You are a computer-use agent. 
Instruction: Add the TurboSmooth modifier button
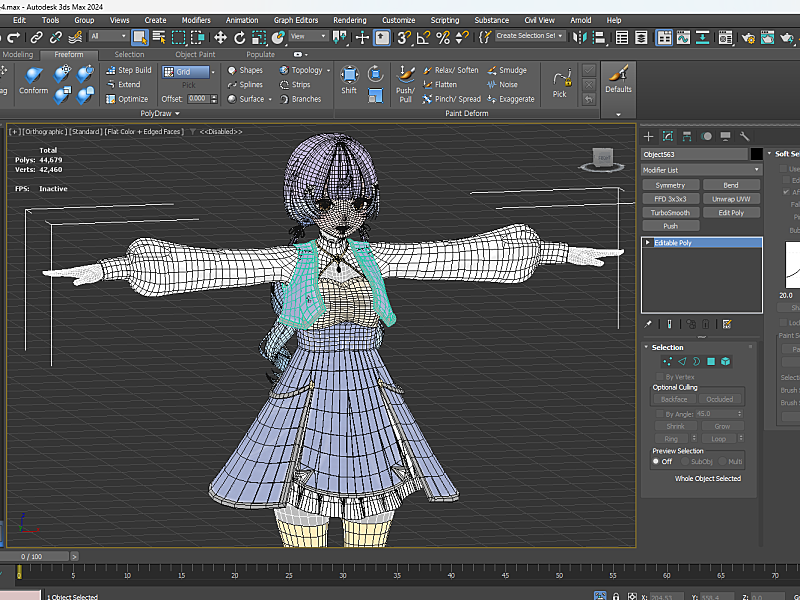pyautogui.click(x=670, y=213)
